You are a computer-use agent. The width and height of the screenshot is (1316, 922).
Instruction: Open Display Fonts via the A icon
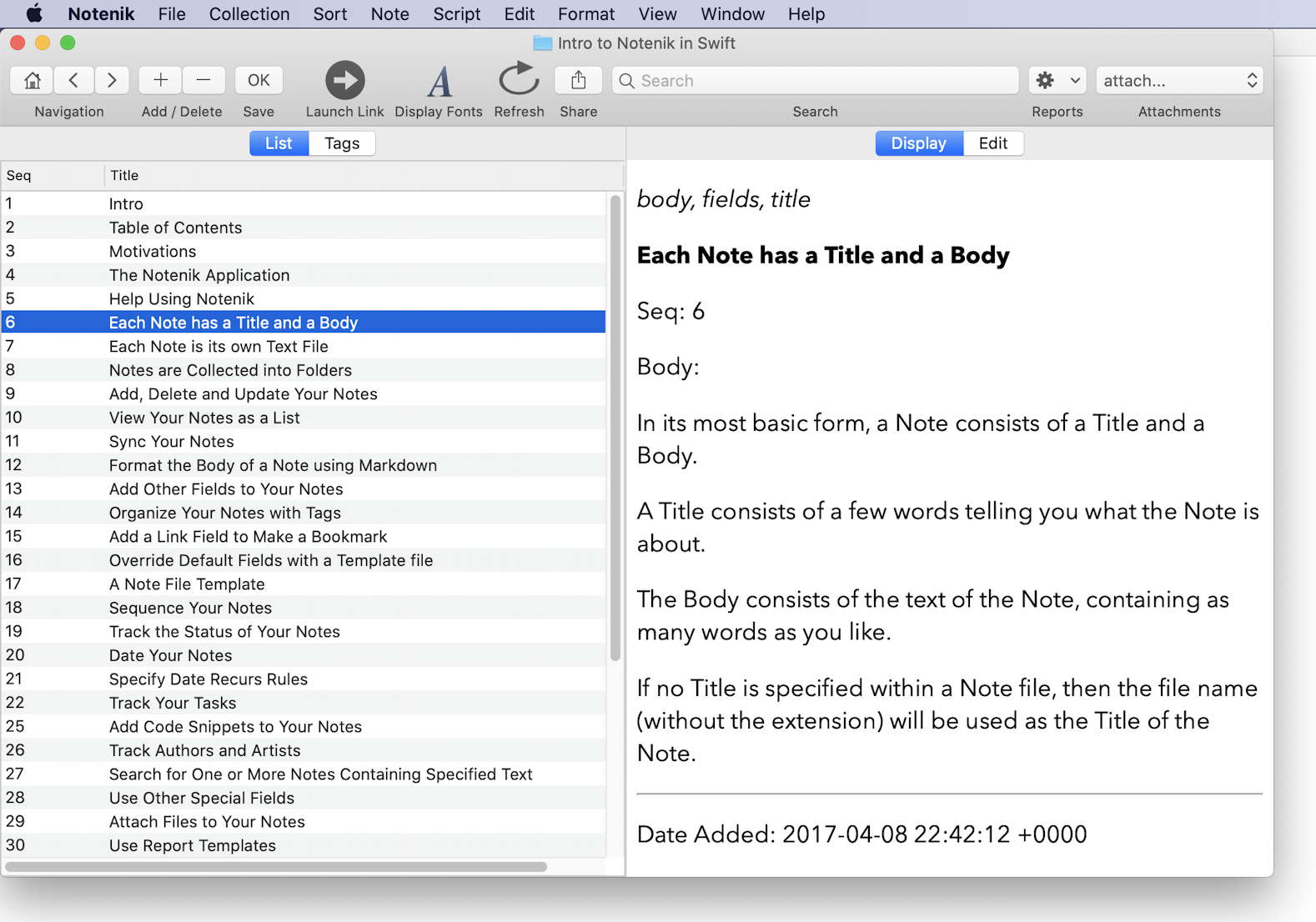(x=440, y=81)
